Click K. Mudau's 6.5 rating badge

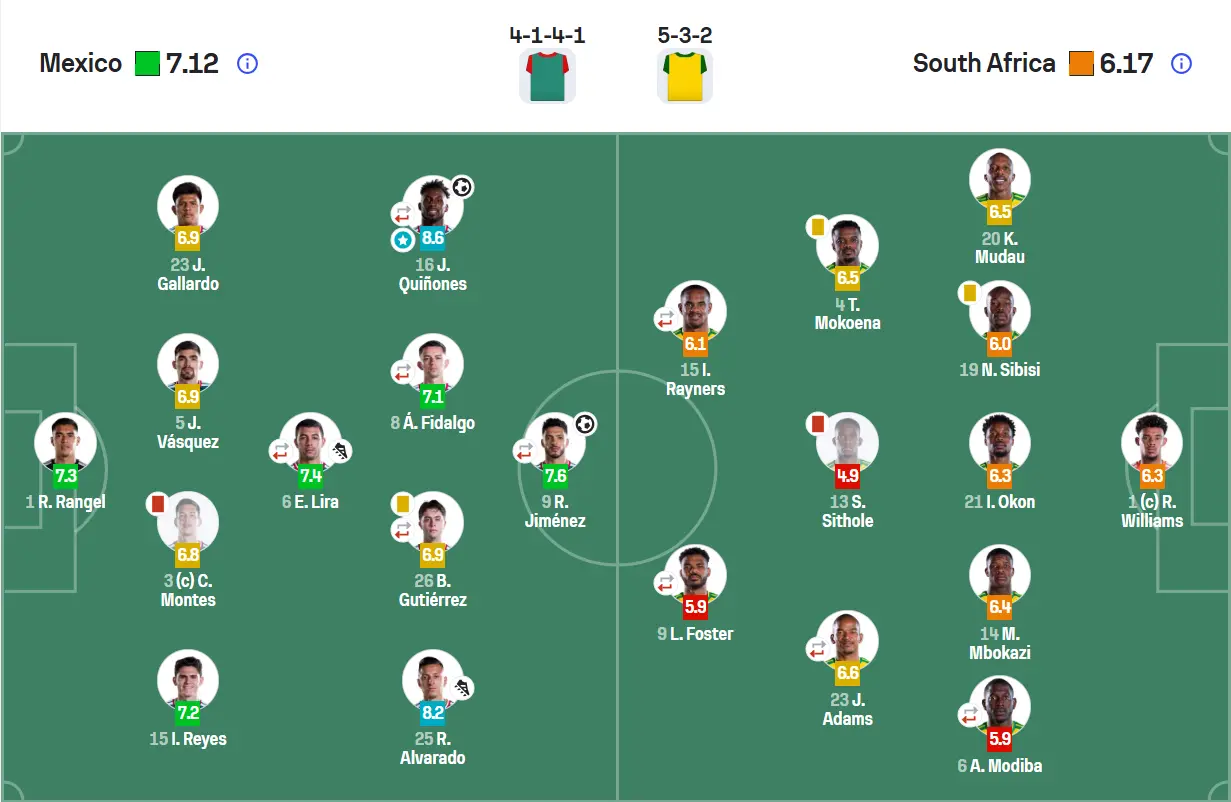(x=1000, y=212)
